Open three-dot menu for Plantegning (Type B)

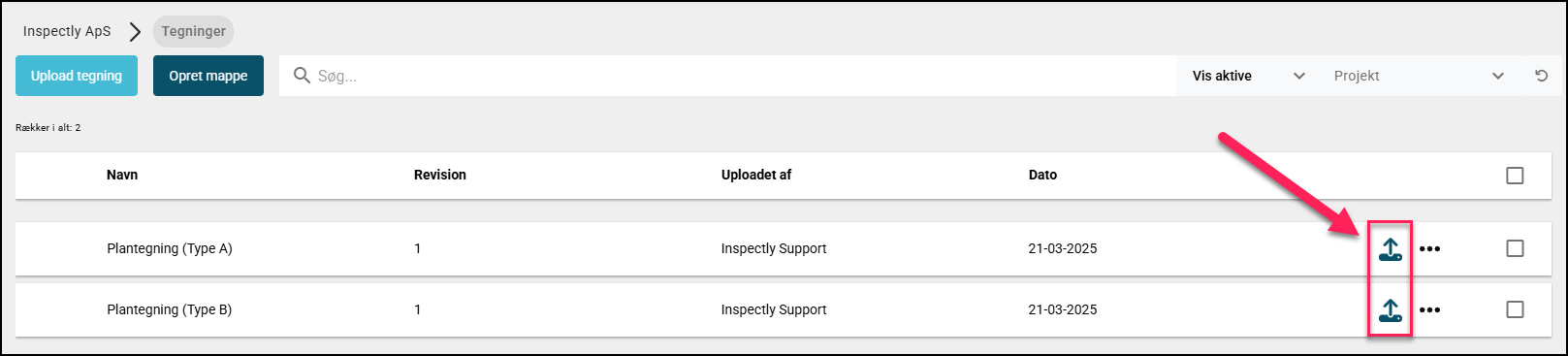coord(1429,310)
